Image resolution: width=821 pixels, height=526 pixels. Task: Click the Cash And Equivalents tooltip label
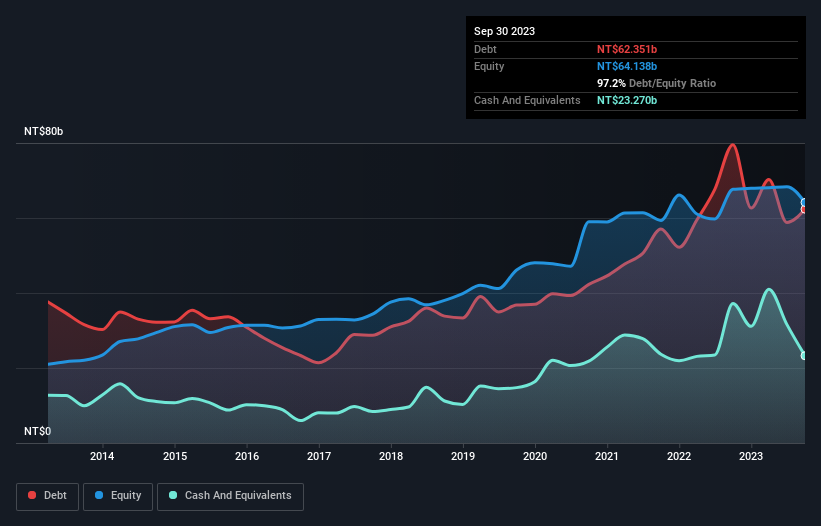pos(527,100)
